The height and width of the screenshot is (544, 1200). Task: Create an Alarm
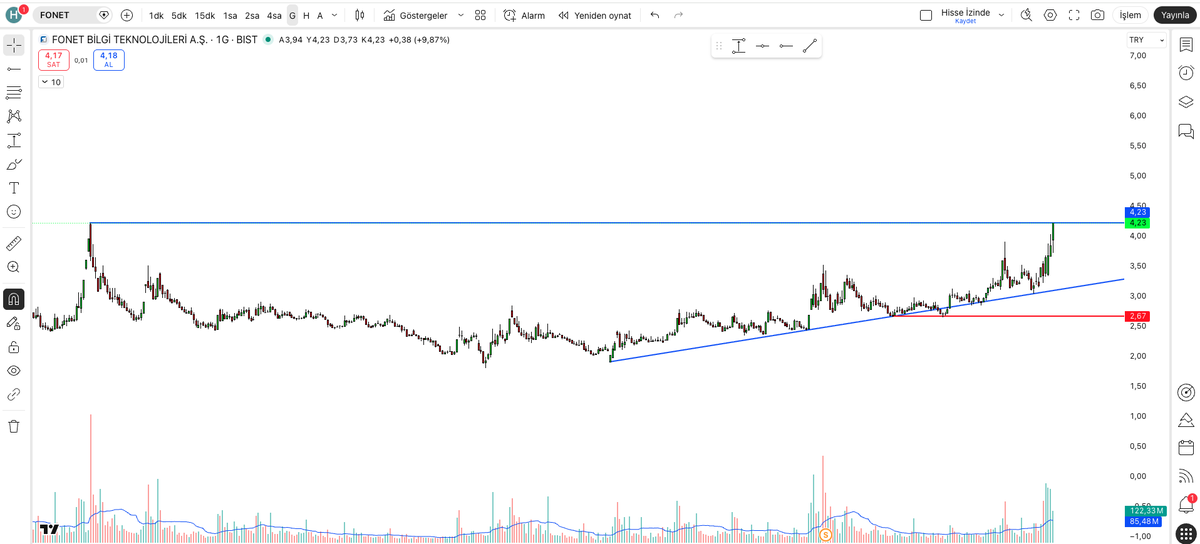pos(524,15)
